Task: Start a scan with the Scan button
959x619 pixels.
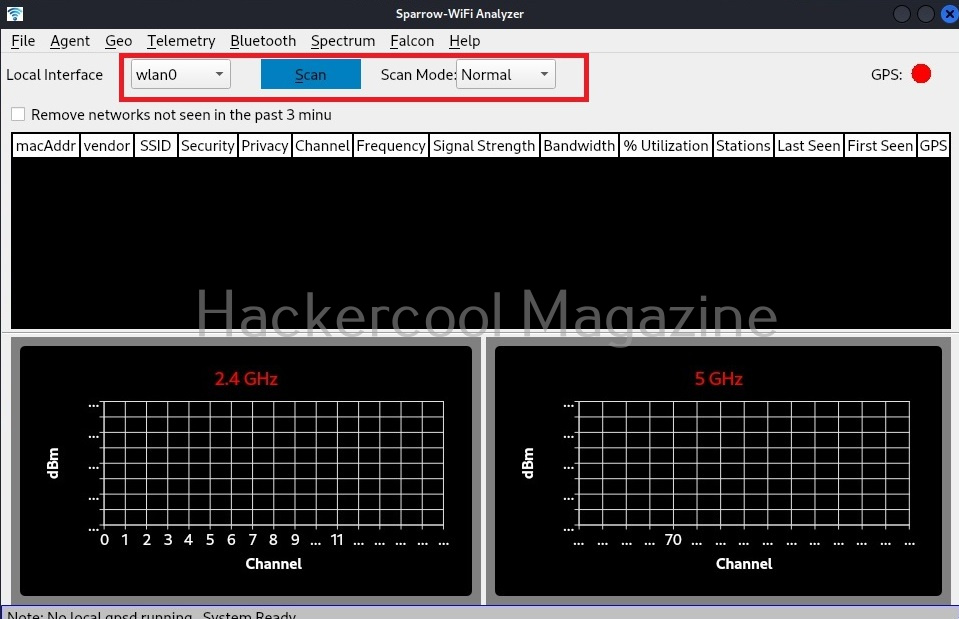Action: 311,74
